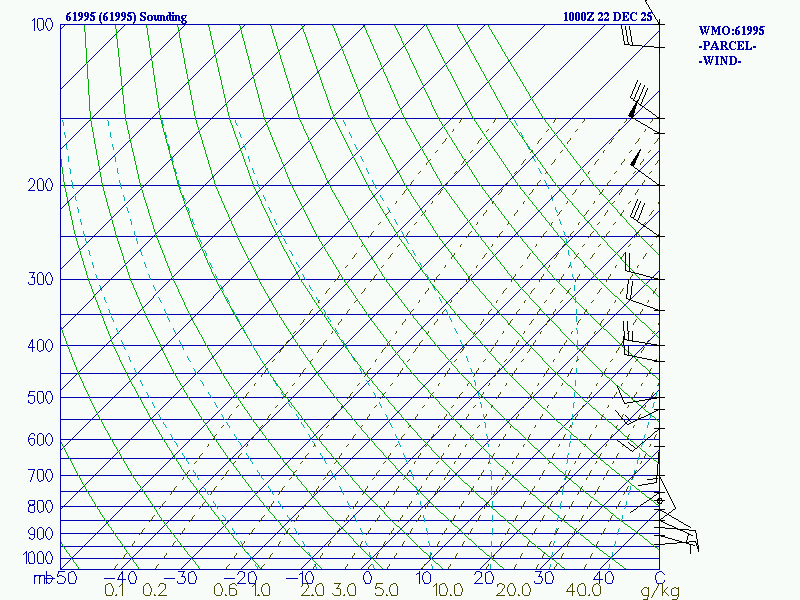Click the -10 temperature axis label
The width and height of the screenshot is (800, 600).
299,578
